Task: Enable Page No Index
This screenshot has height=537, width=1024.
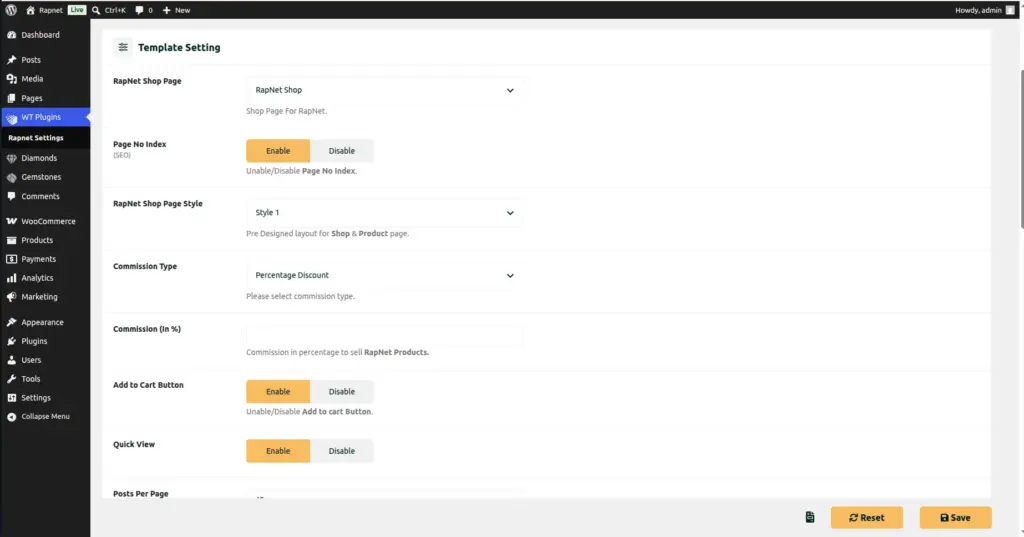Action: click(x=278, y=151)
